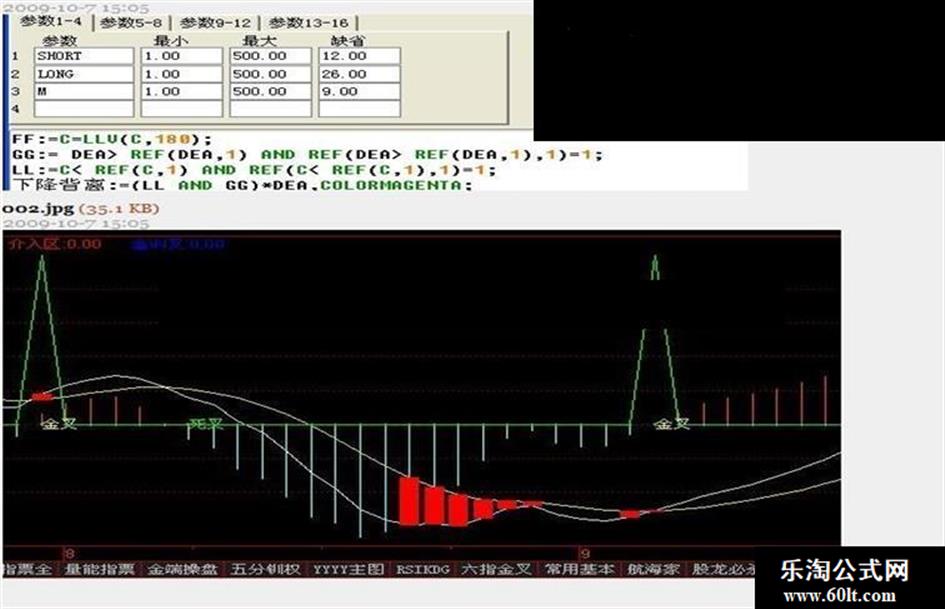Viewport: 945px width, 609px height.
Task: Click the column header 缺省
Action: tap(348, 40)
